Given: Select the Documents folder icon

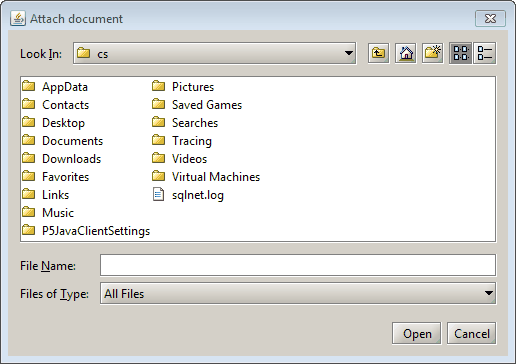Looking at the screenshot, I should [29, 140].
